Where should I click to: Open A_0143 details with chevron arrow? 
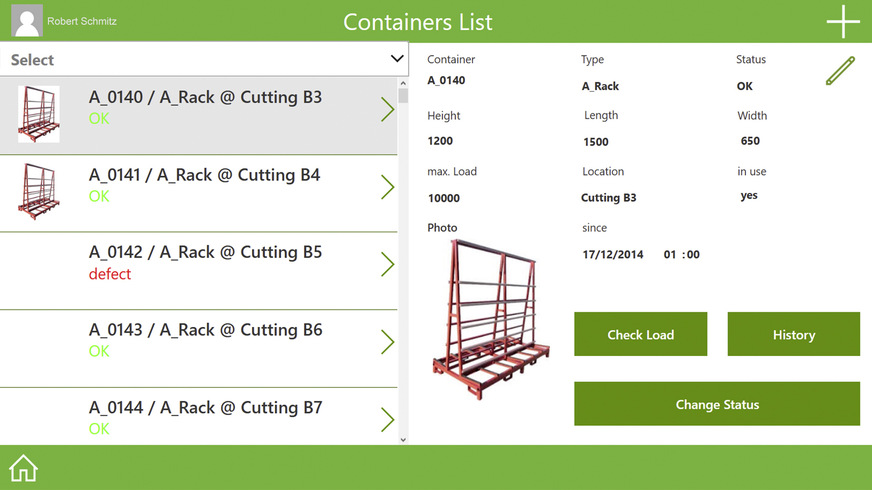pyautogui.click(x=388, y=342)
